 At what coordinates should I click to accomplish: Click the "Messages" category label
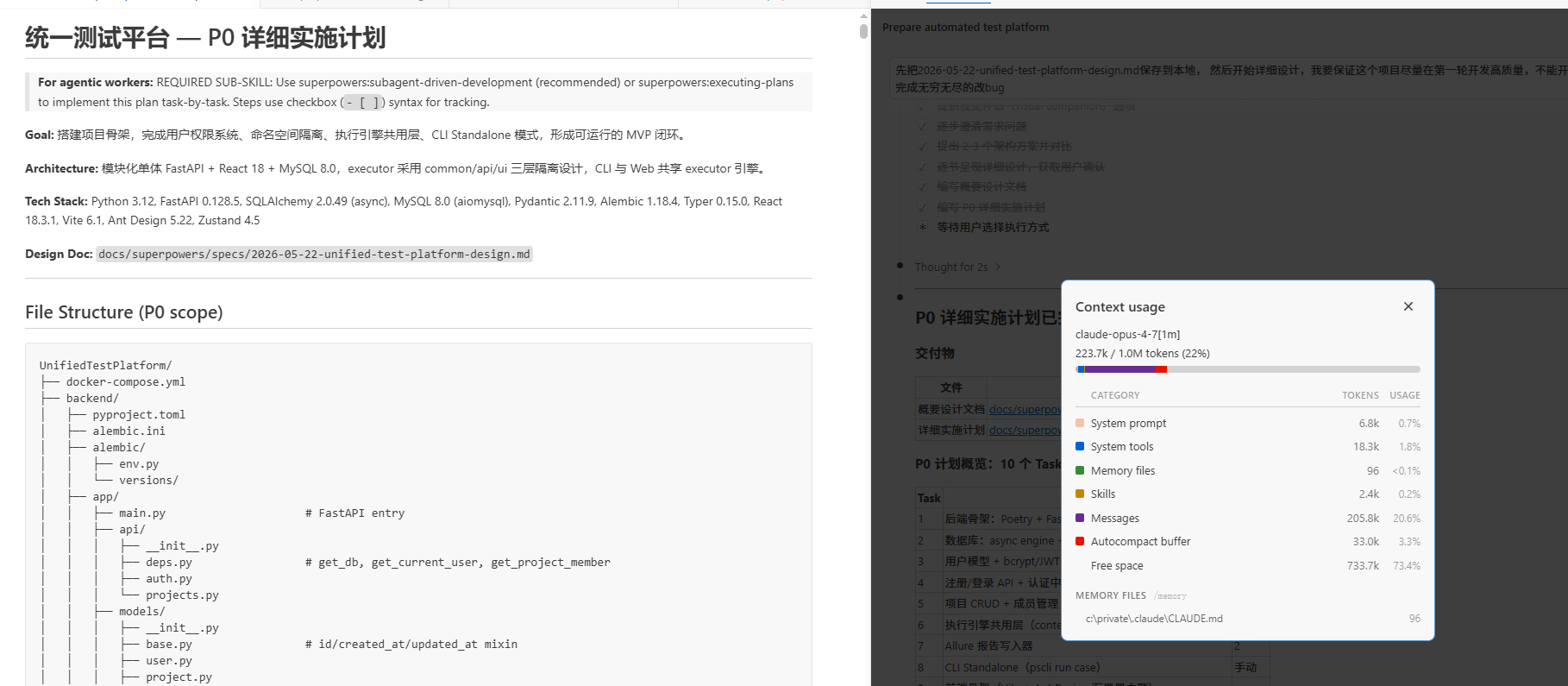(1114, 518)
